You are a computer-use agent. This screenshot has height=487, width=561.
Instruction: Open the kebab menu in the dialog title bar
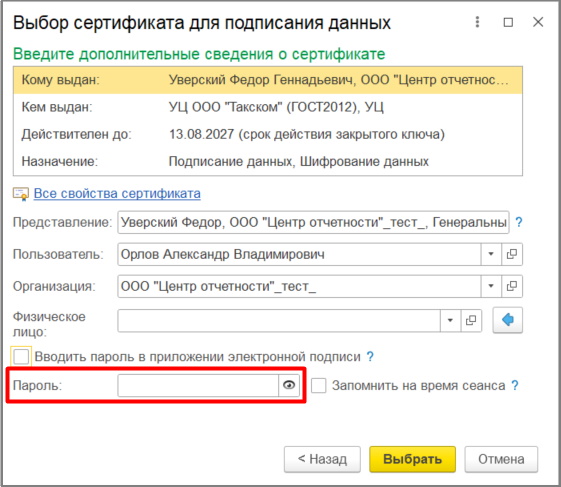click(477, 22)
